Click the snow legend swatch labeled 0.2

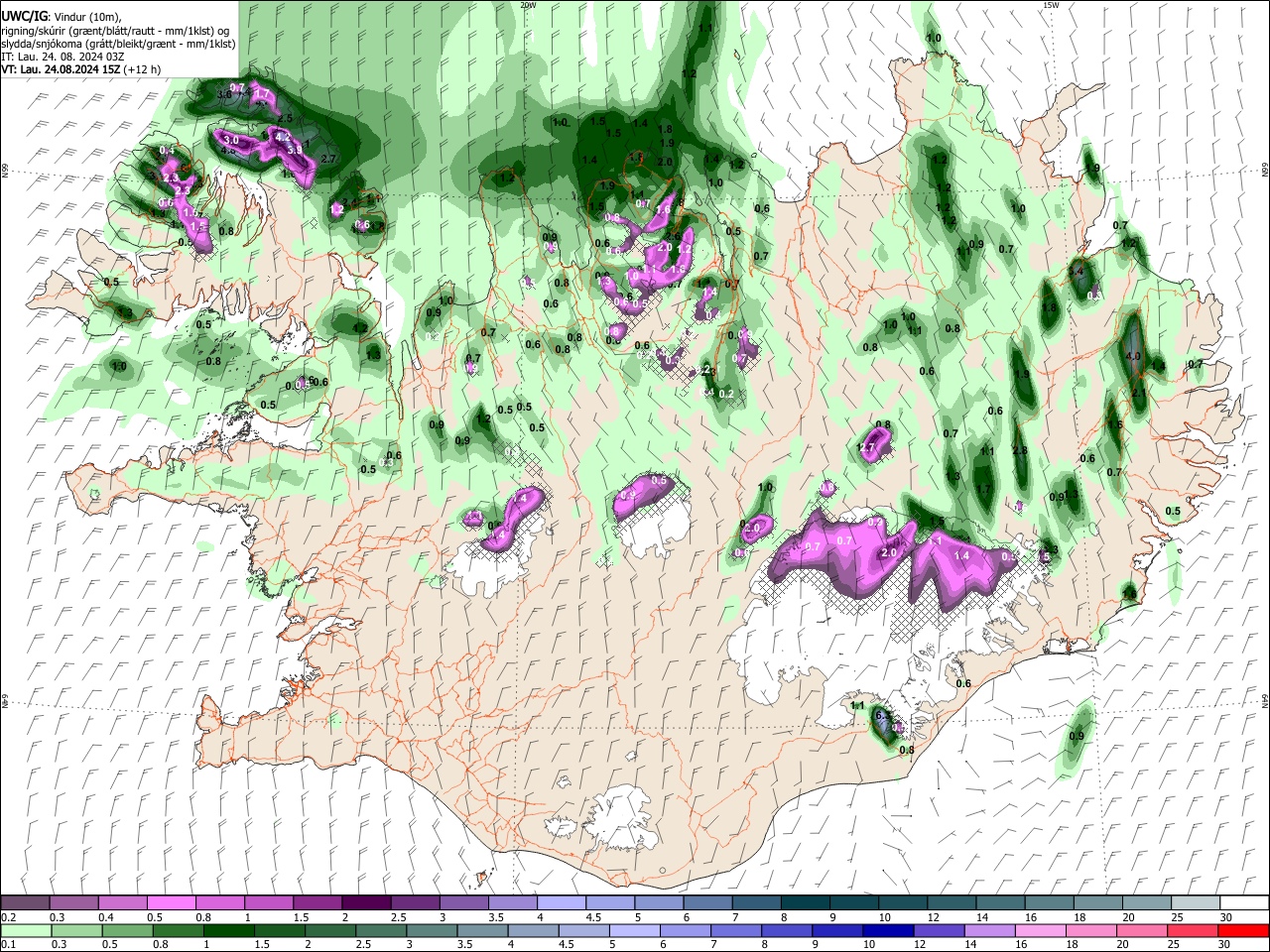click(x=25, y=902)
